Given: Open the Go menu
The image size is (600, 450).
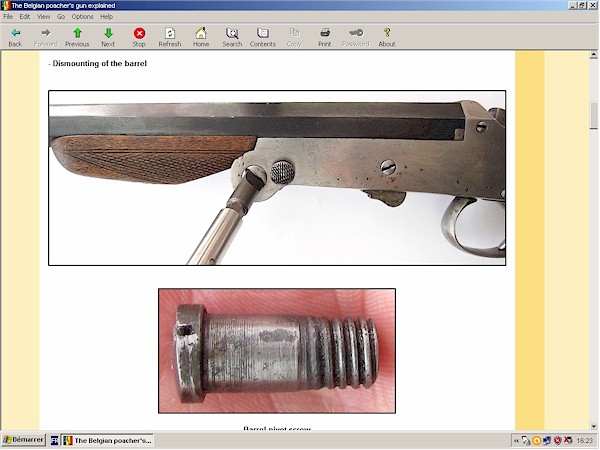Looking at the screenshot, I should 61,16.
